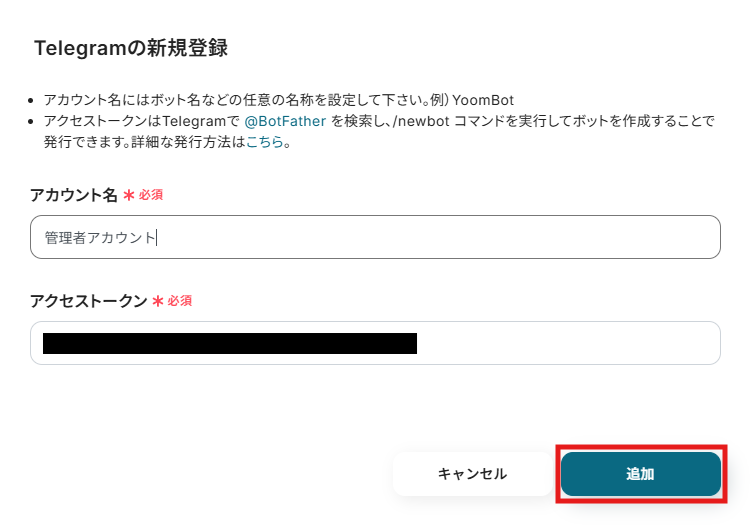The image size is (752, 527).
Task: Place cursor in 管理者アカウント text
Action: pyautogui.click(x=100, y=238)
